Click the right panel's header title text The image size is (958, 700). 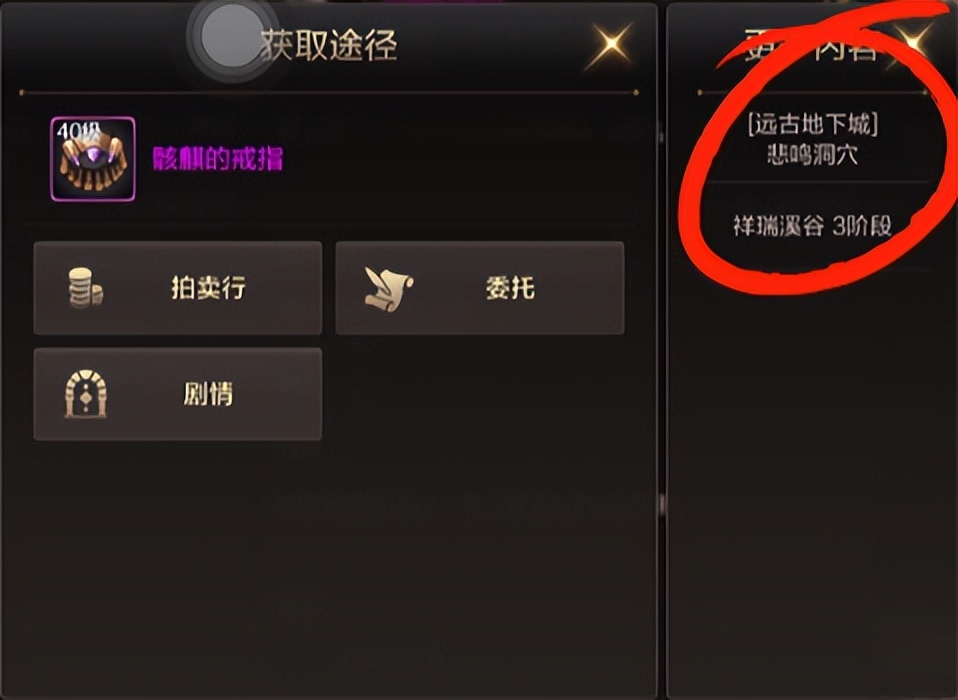(x=813, y=46)
